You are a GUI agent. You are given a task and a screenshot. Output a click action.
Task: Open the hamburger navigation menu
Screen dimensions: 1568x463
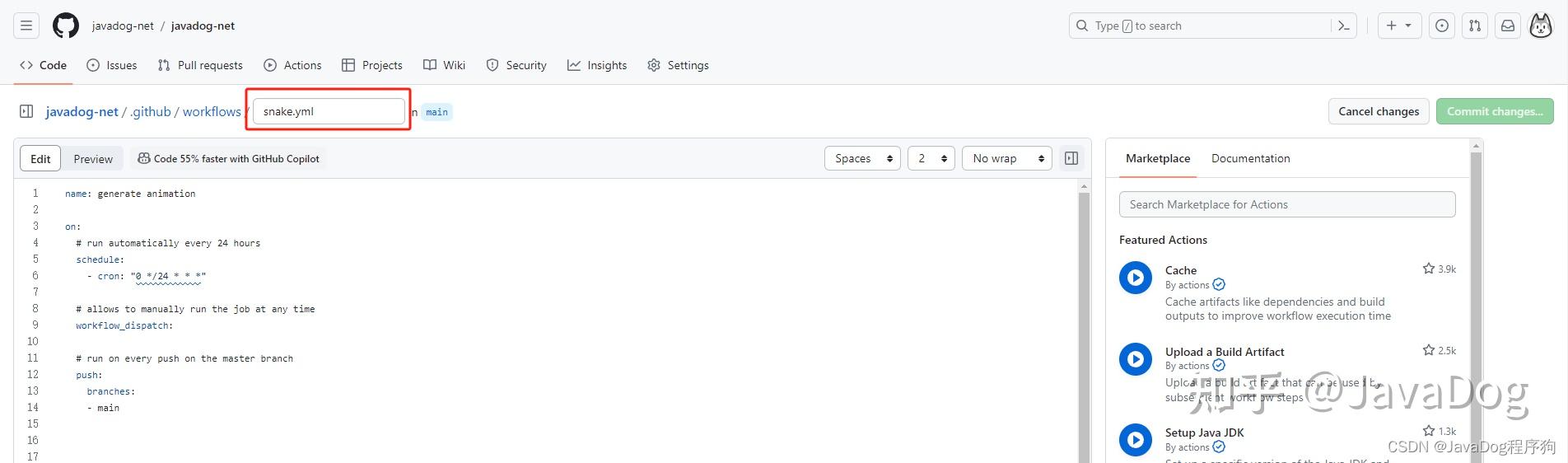point(26,26)
